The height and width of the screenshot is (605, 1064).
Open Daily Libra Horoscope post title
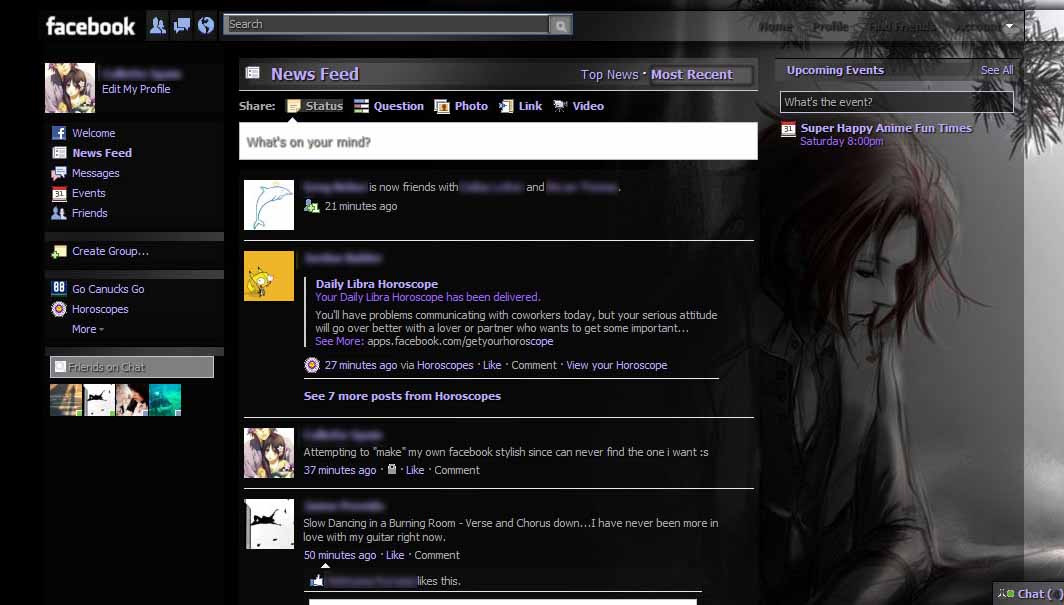[x=377, y=284]
